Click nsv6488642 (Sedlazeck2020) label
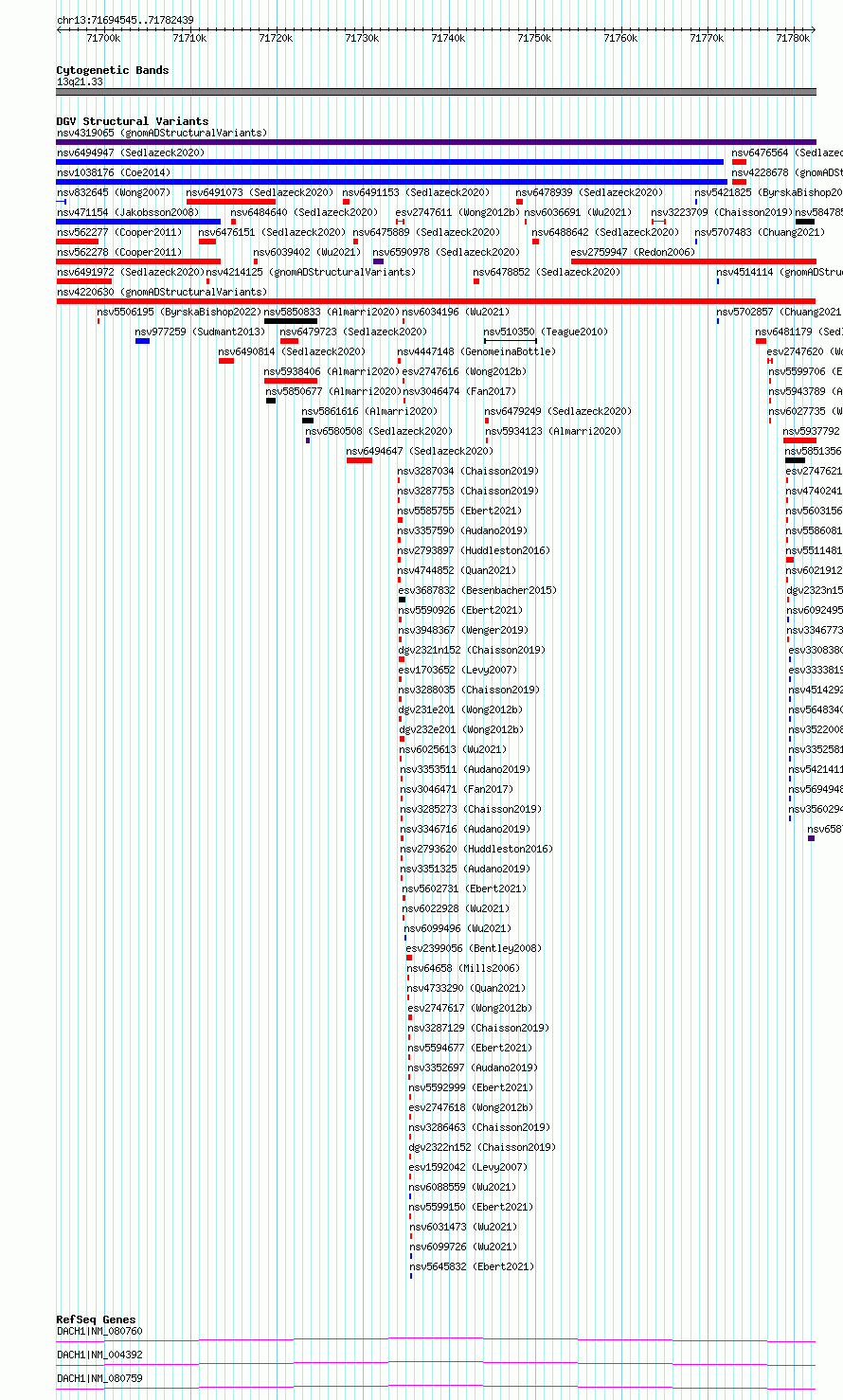843x1400 pixels. coord(605,232)
